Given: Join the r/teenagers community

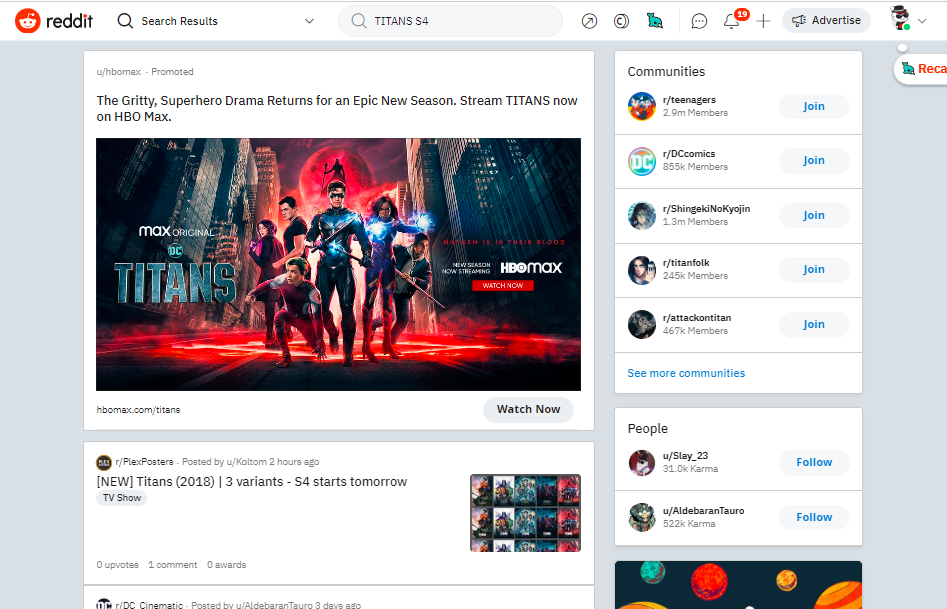Looking at the screenshot, I should [814, 106].
